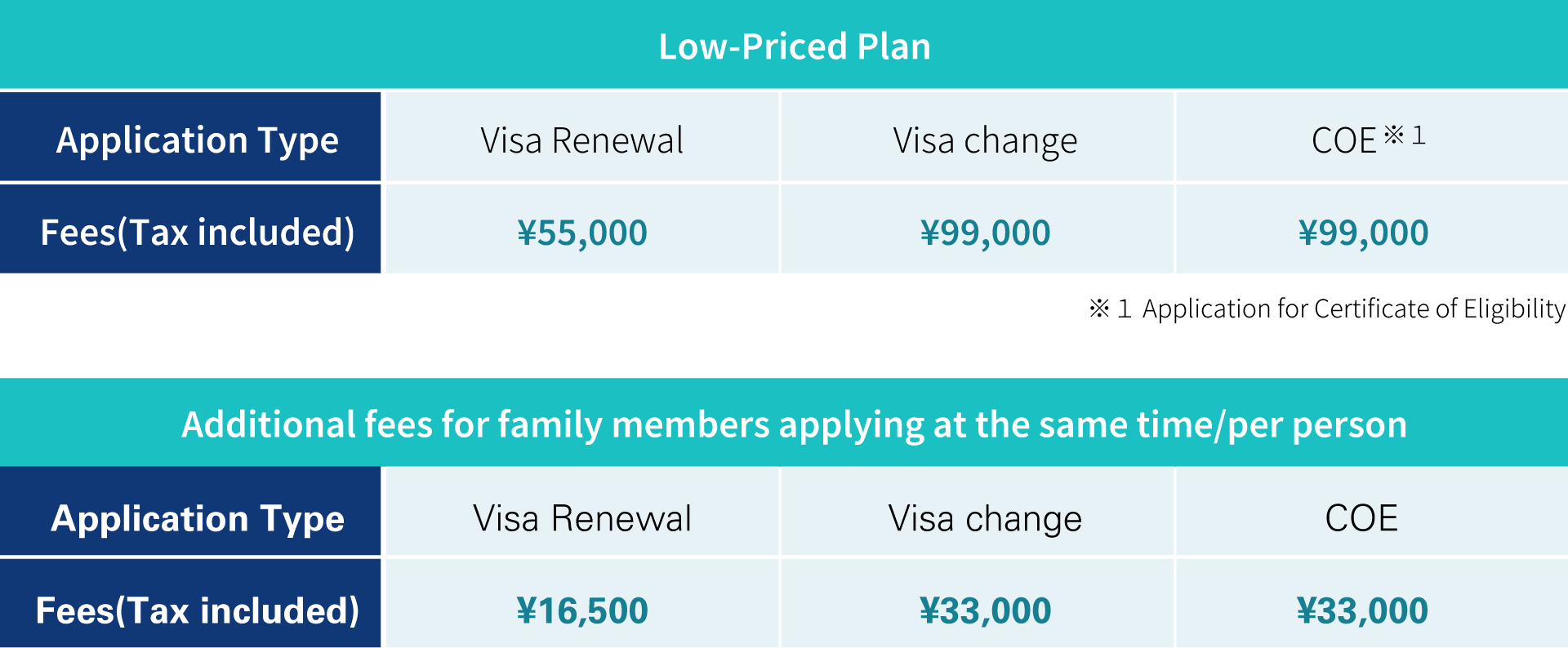Viewport: 1568px width, 648px height.
Task: Select Application Type header in family members table
Action: pyautogui.click(x=197, y=518)
